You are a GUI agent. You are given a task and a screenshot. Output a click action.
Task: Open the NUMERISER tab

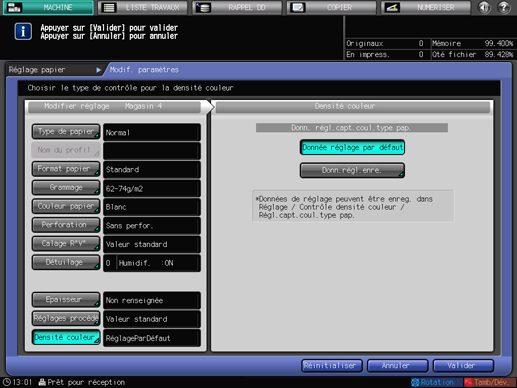[x=426, y=8]
